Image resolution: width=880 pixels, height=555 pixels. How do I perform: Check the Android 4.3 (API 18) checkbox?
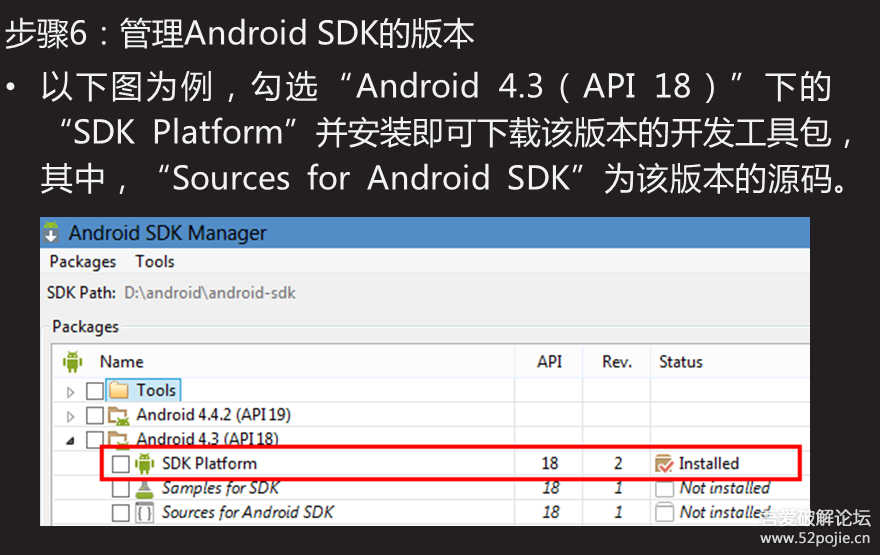point(95,439)
